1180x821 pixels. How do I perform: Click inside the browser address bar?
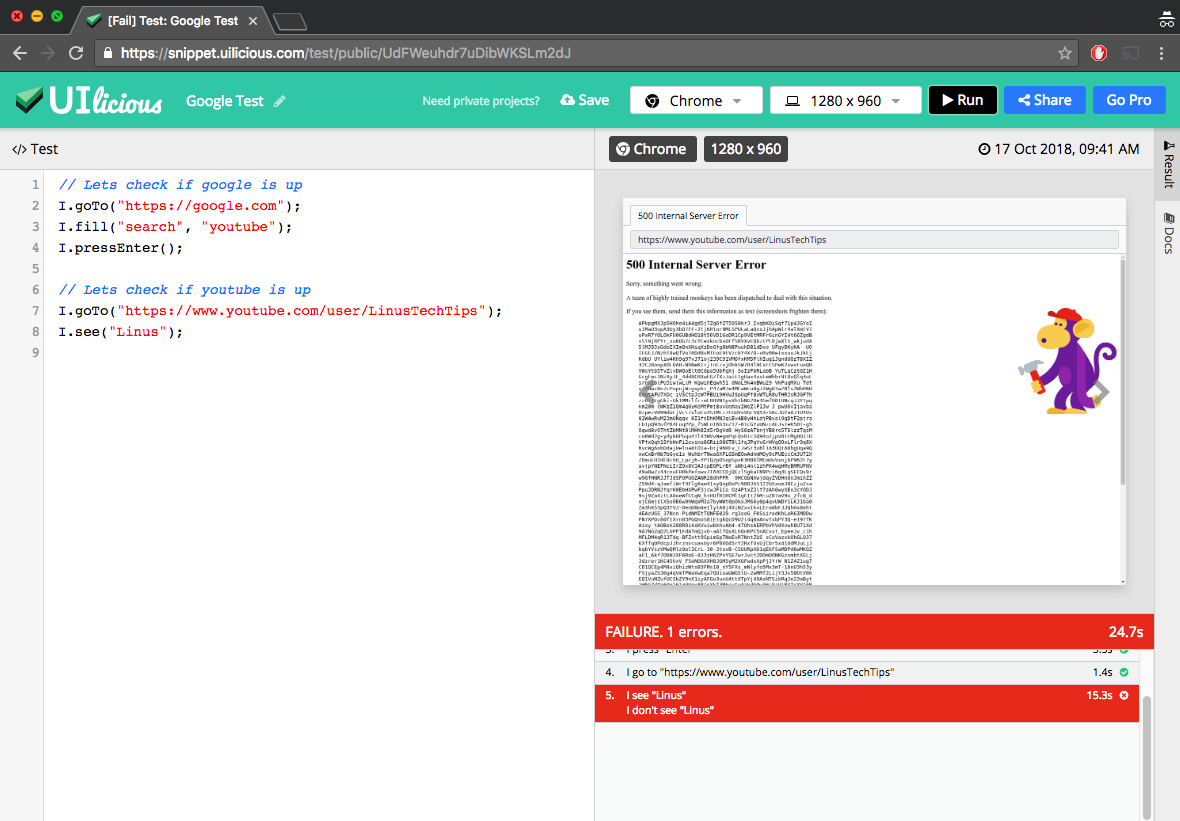(400, 54)
